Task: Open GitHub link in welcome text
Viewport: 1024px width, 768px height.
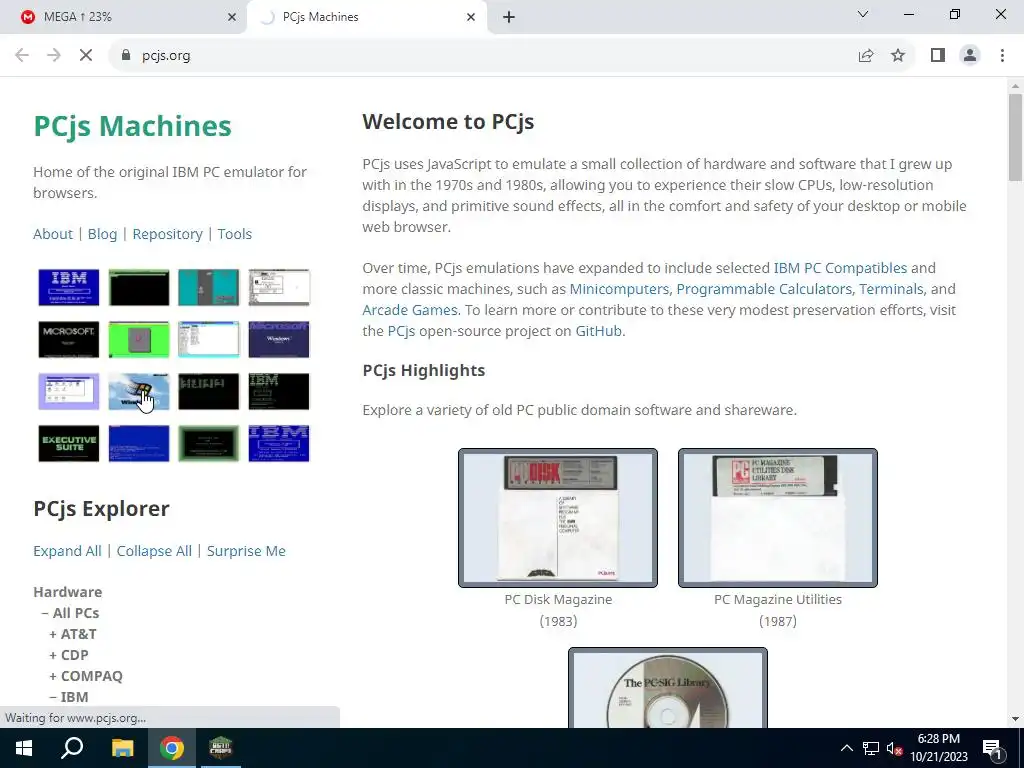Action: tap(598, 331)
